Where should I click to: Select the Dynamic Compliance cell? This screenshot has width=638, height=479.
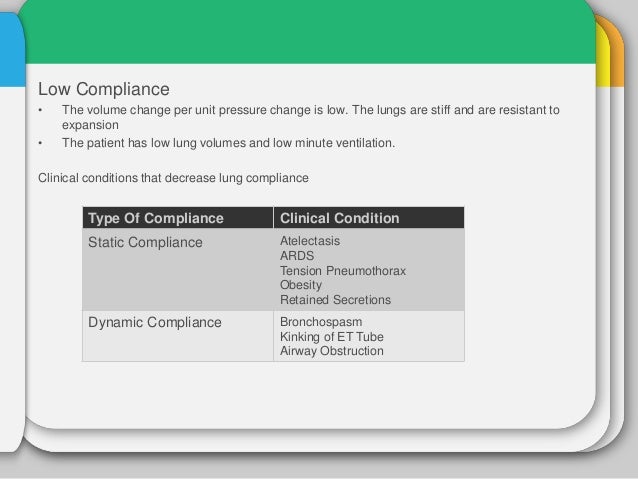click(178, 336)
